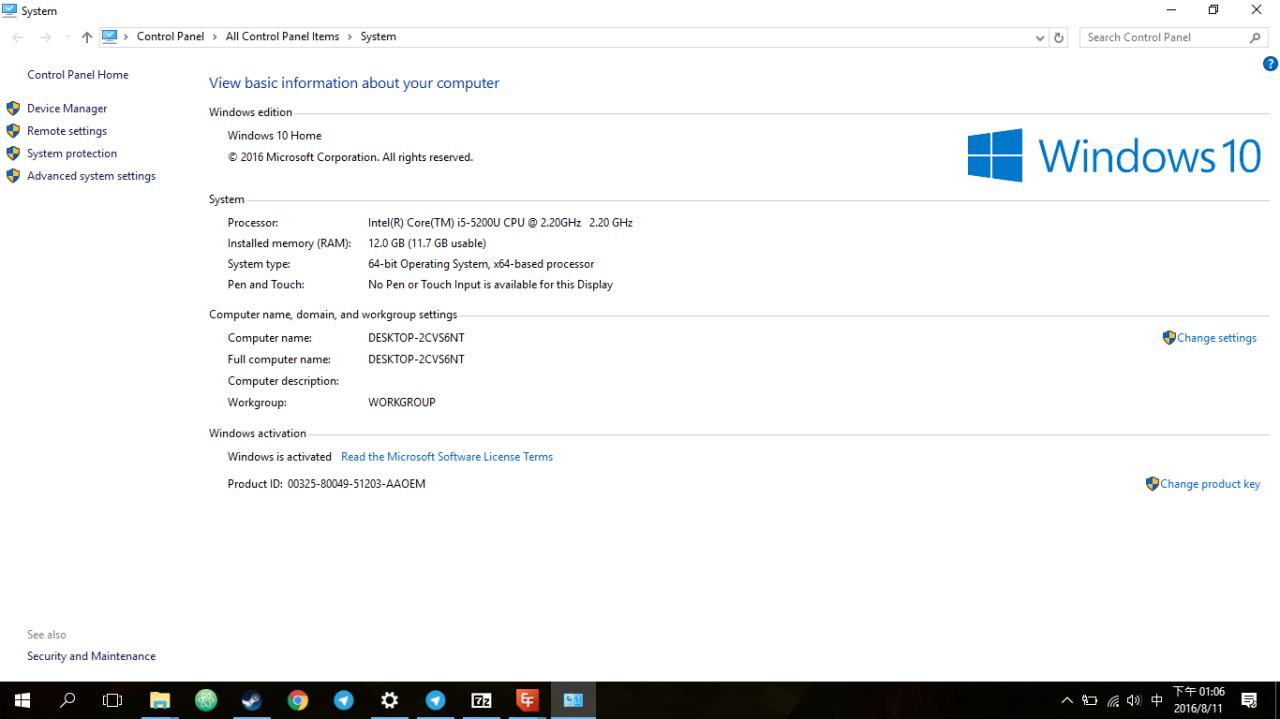Click the blue Help question mark icon
Image resolution: width=1280 pixels, height=719 pixels.
[x=1270, y=64]
